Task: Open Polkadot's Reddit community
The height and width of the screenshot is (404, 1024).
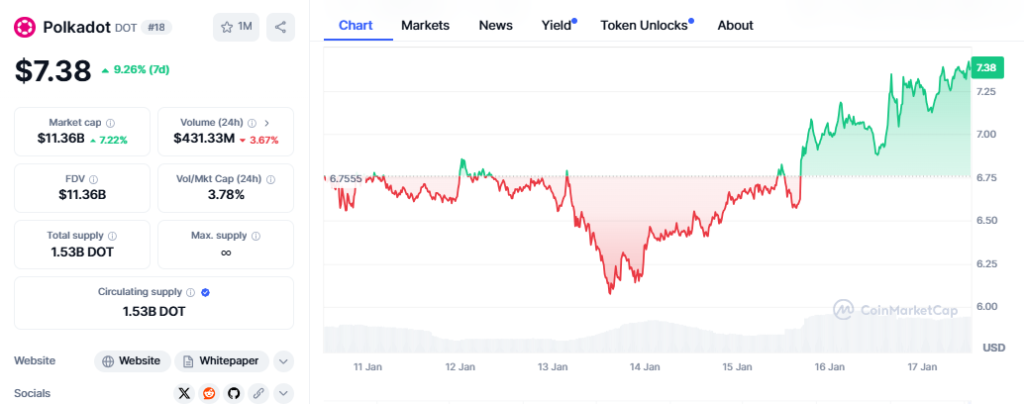Action: 209,393
